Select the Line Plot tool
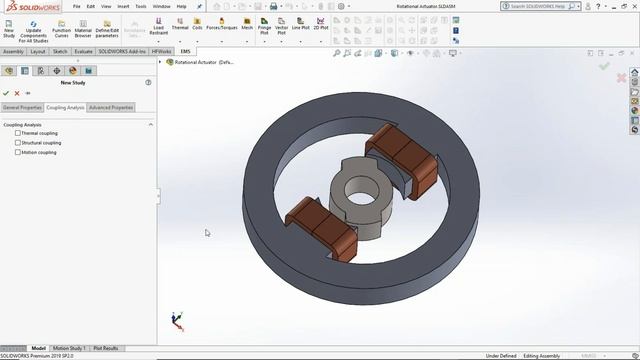640x360 pixels. (x=300, y=24)
